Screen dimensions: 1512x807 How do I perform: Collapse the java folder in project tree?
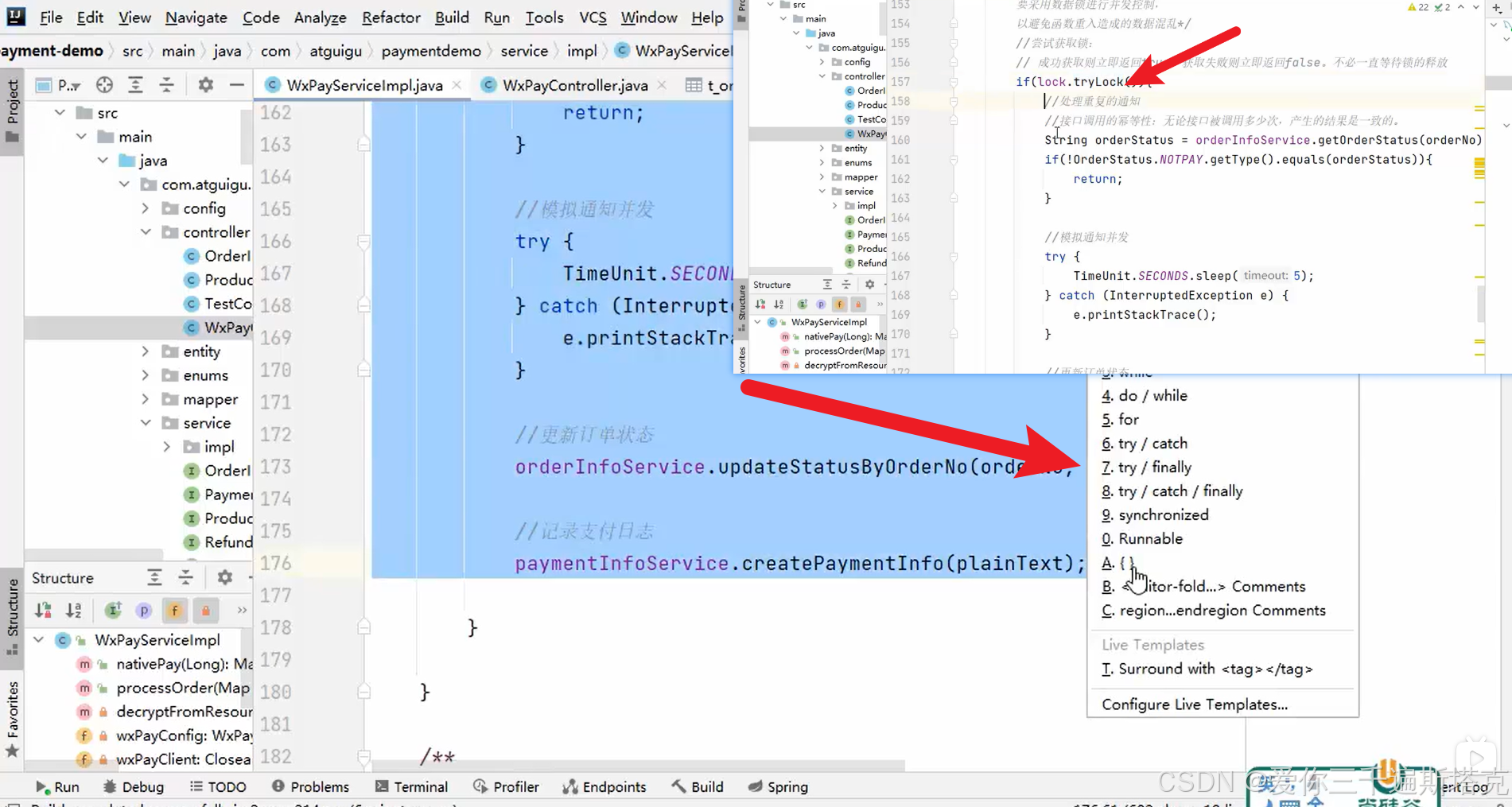[103, 161]
